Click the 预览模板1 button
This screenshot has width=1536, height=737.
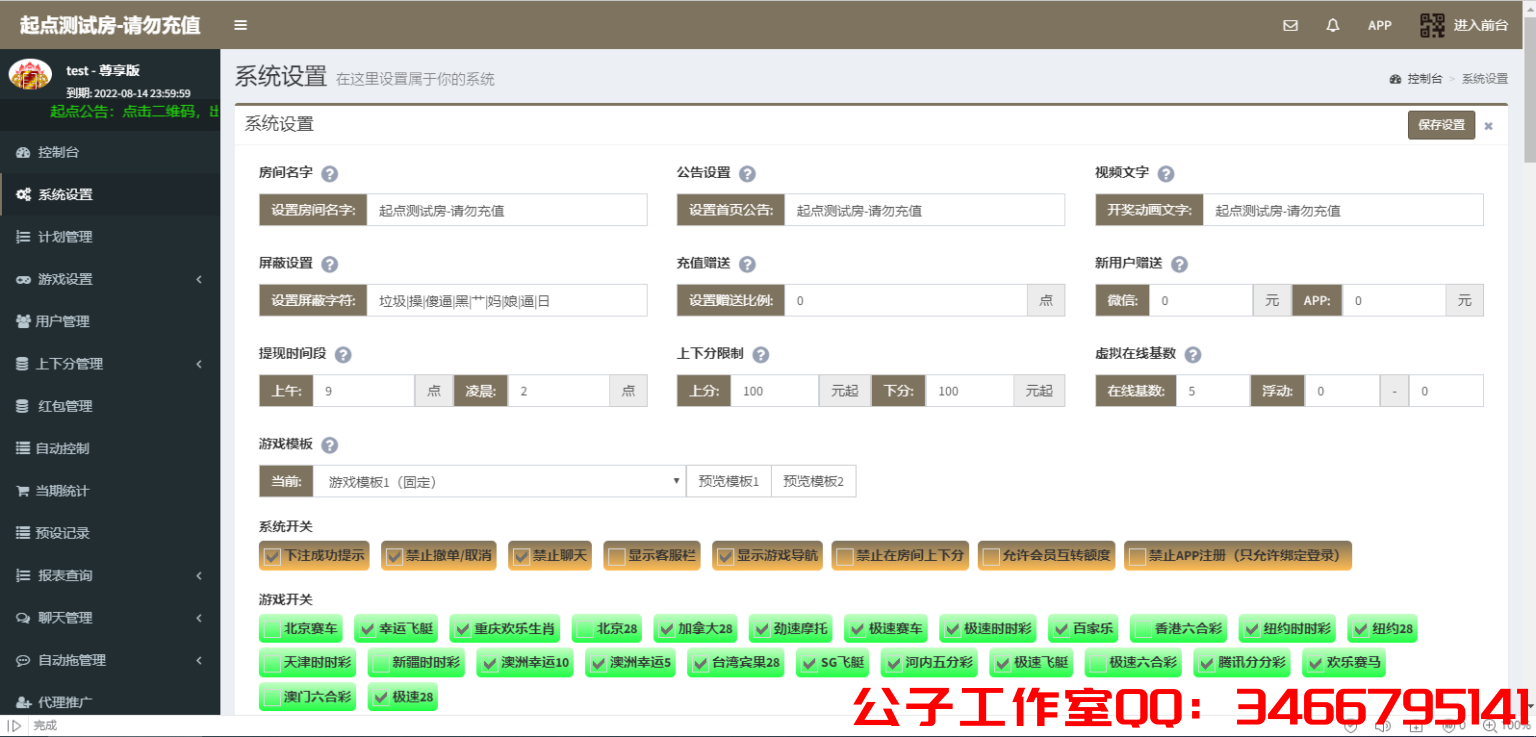point(728,481)
